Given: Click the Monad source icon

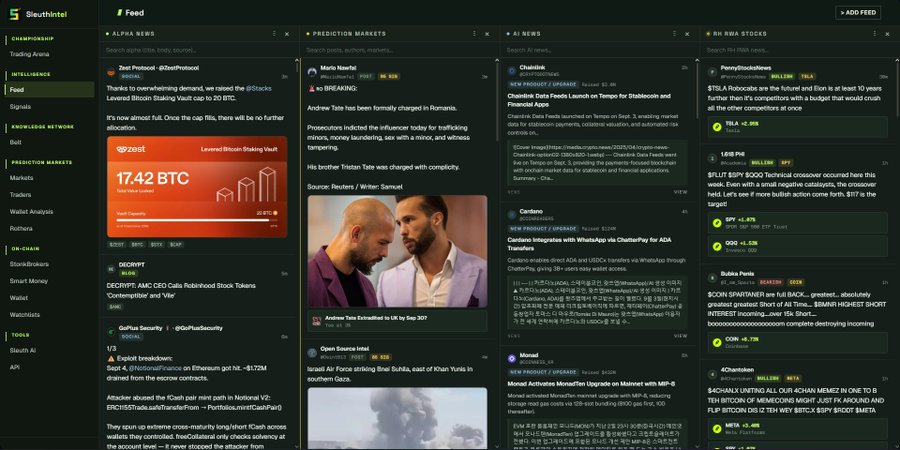Looking at the screenshot, I should point(512,358).
